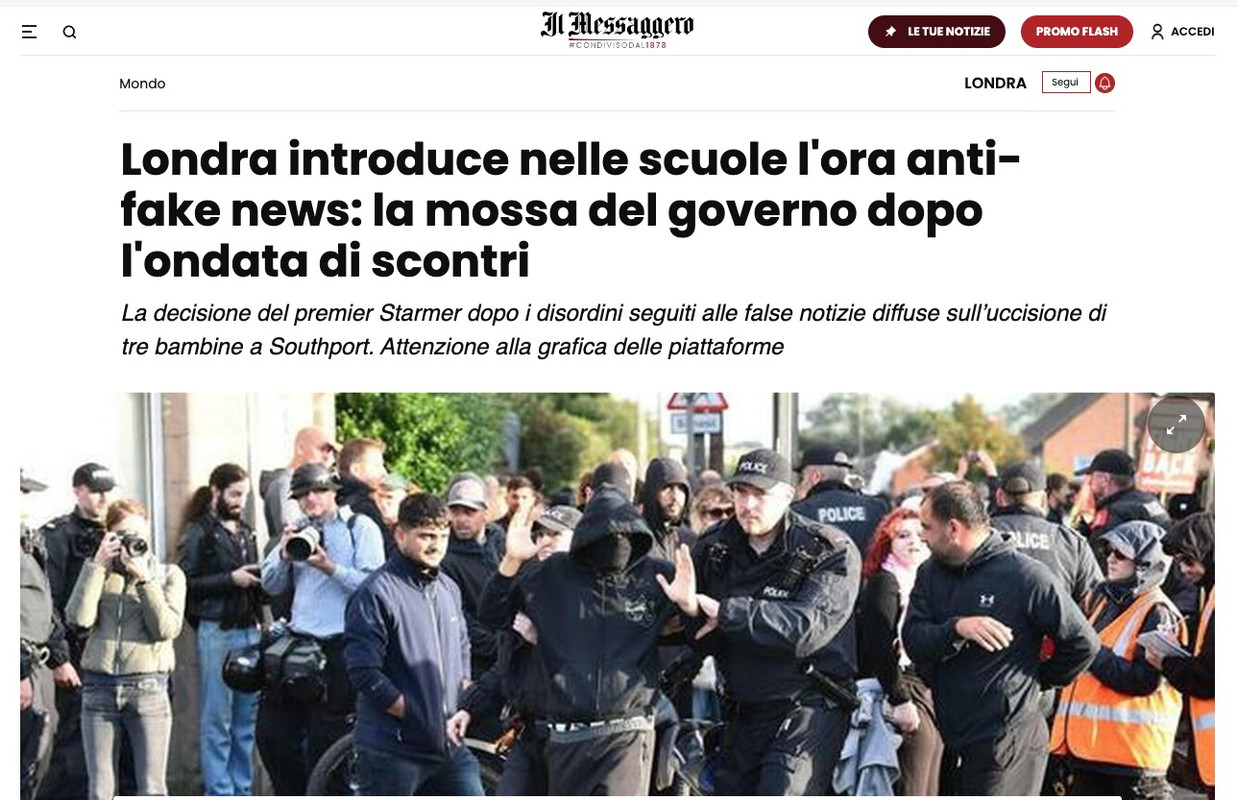Enable the red bell notification icon
Image resolution: width=1238 pixels, height=800 pixels.
tap(1104, 83)
